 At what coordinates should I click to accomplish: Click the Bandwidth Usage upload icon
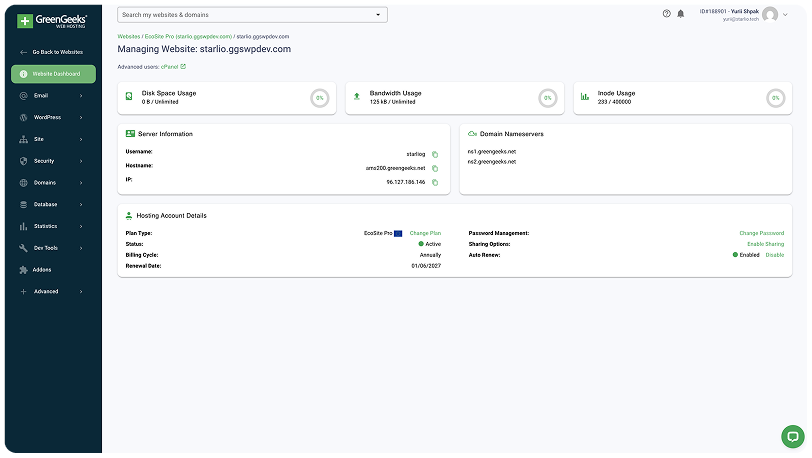[357, 96]
